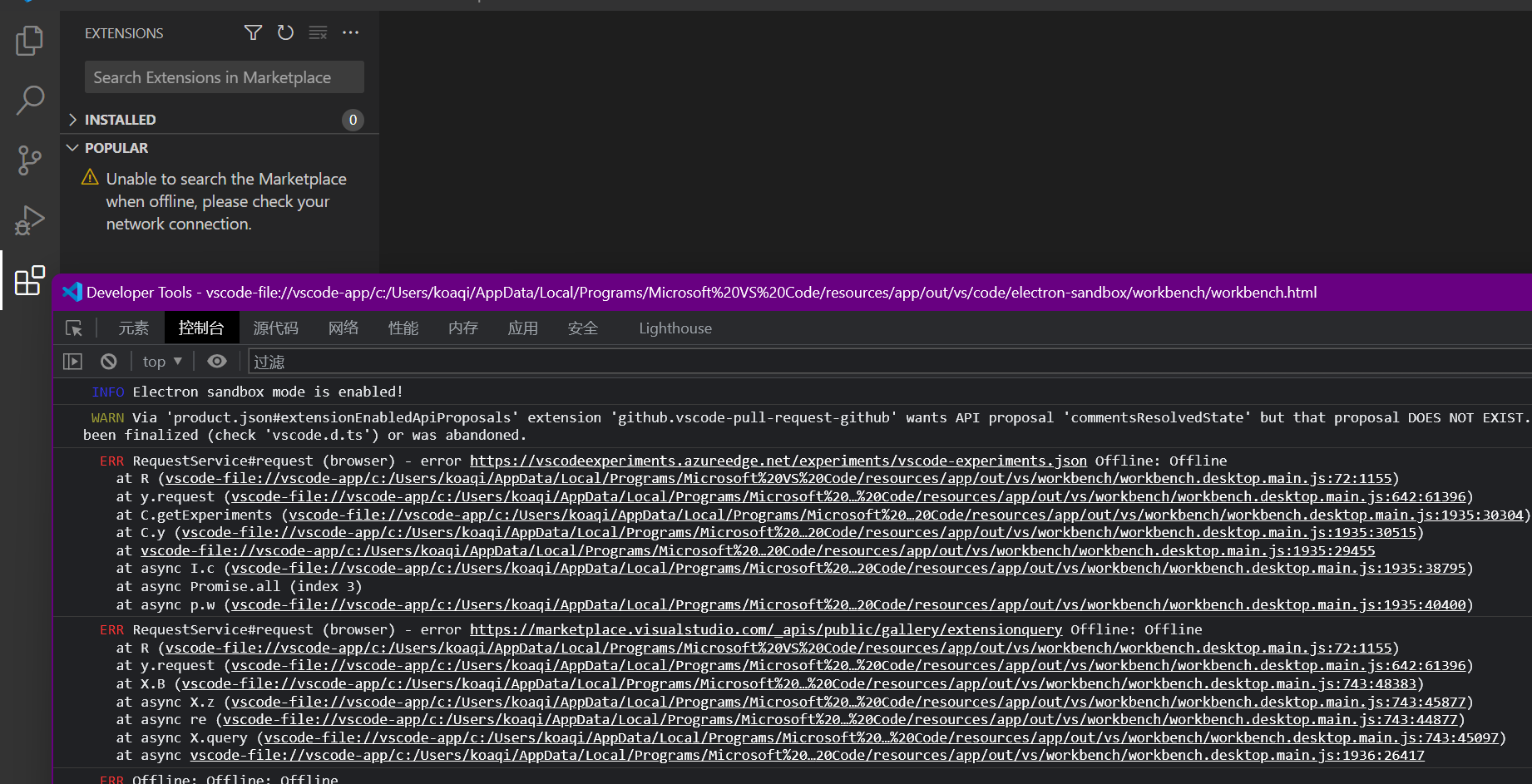
Task: Switch to the 网络 (Network) tab
Action: point(343,328)
